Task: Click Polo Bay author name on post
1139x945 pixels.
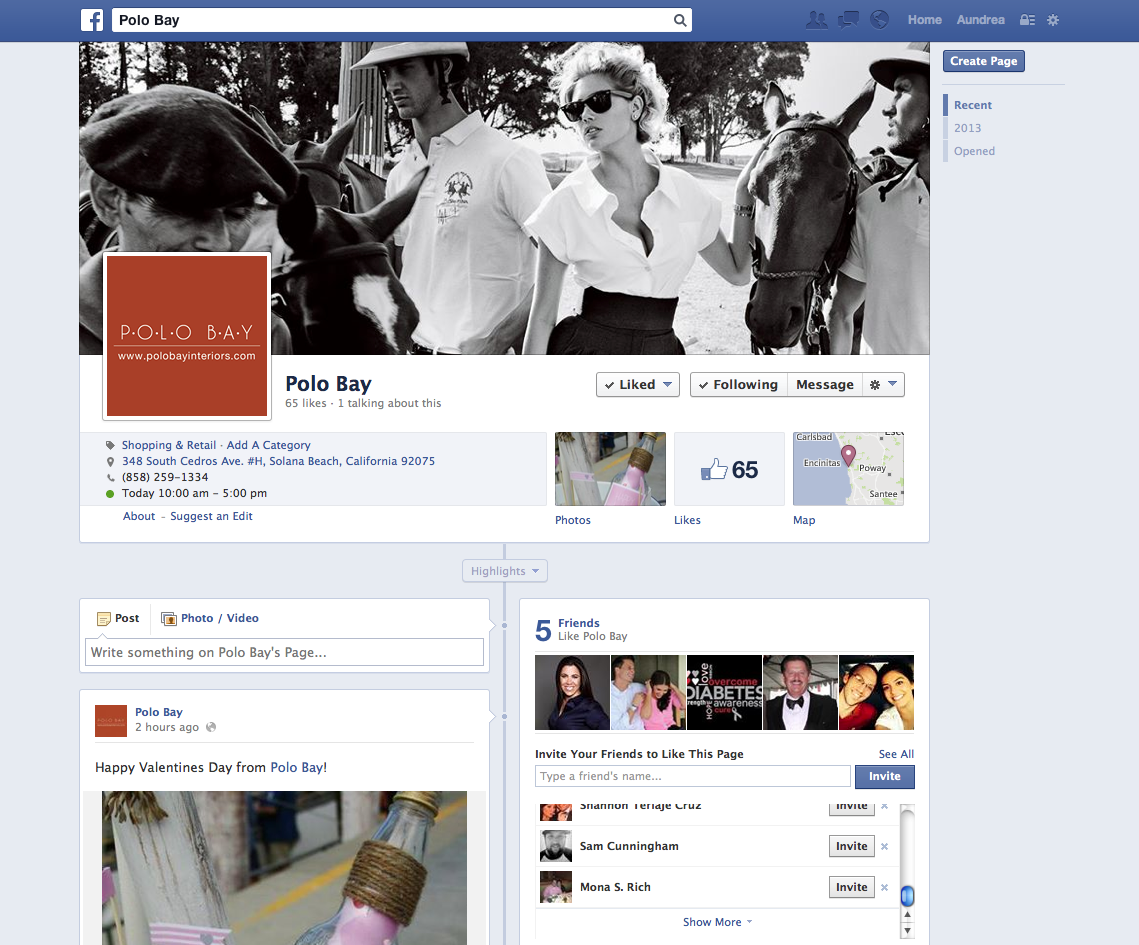Action: pyautogui.click(x=158, y=713)
